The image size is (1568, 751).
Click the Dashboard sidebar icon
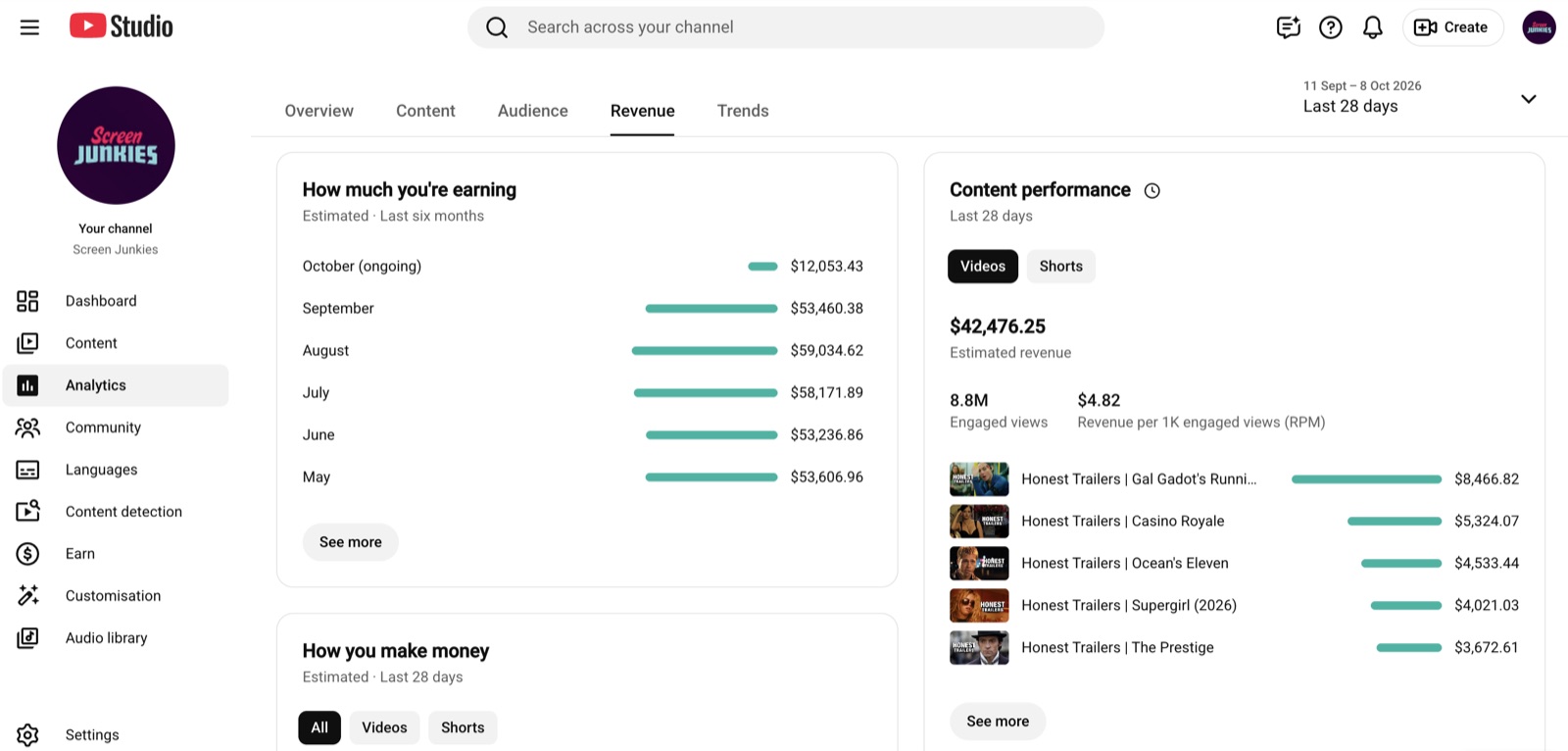point(27,301)
